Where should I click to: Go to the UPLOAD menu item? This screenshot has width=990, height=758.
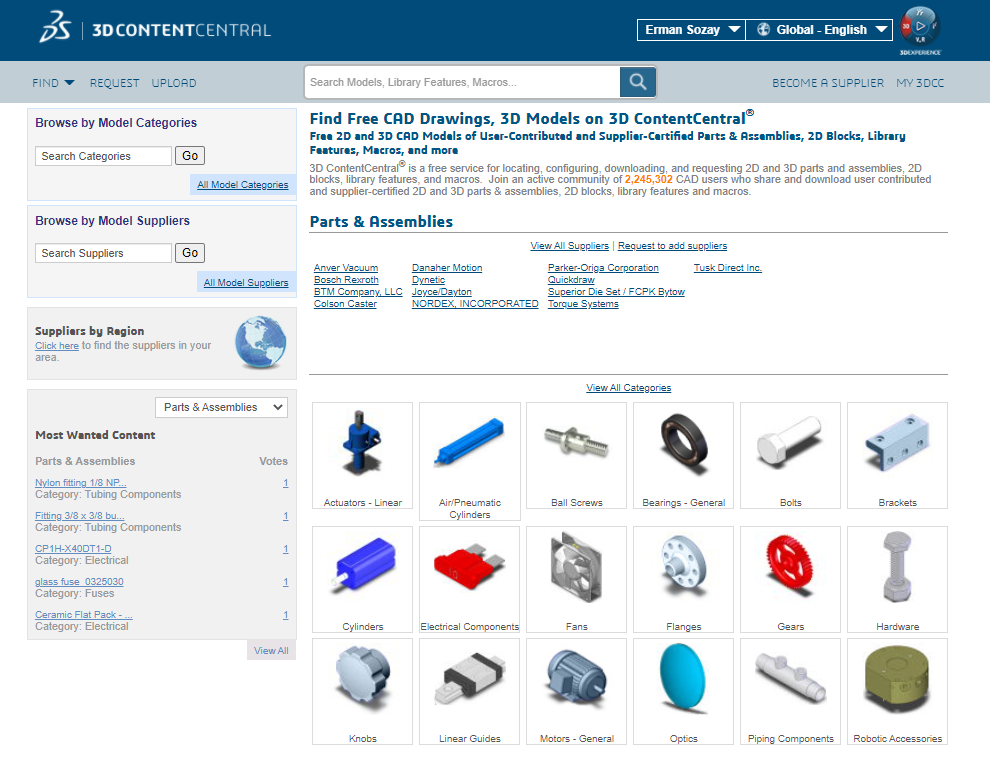pos(174,83)
